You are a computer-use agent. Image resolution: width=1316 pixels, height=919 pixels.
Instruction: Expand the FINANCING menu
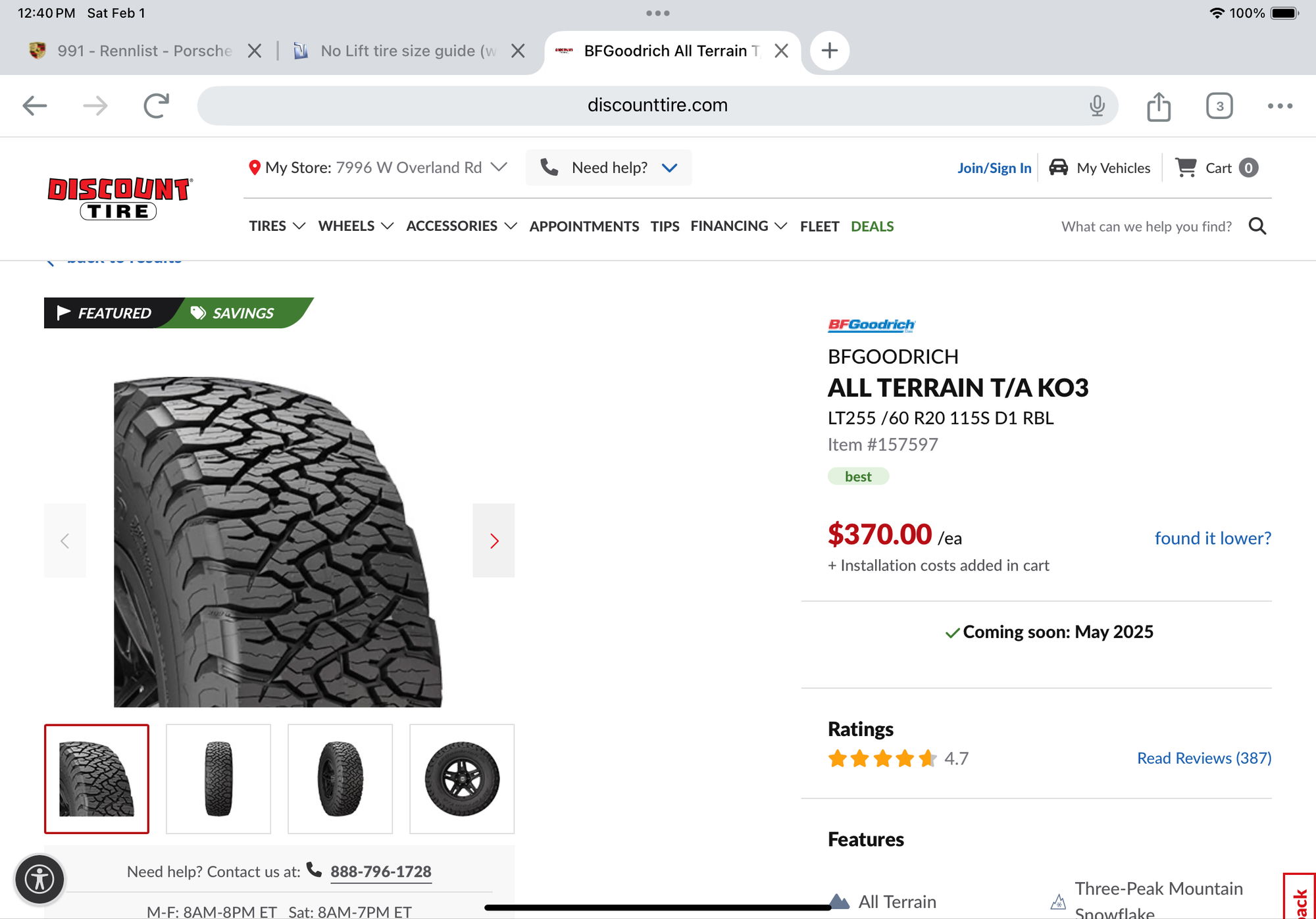click(738, 226)
